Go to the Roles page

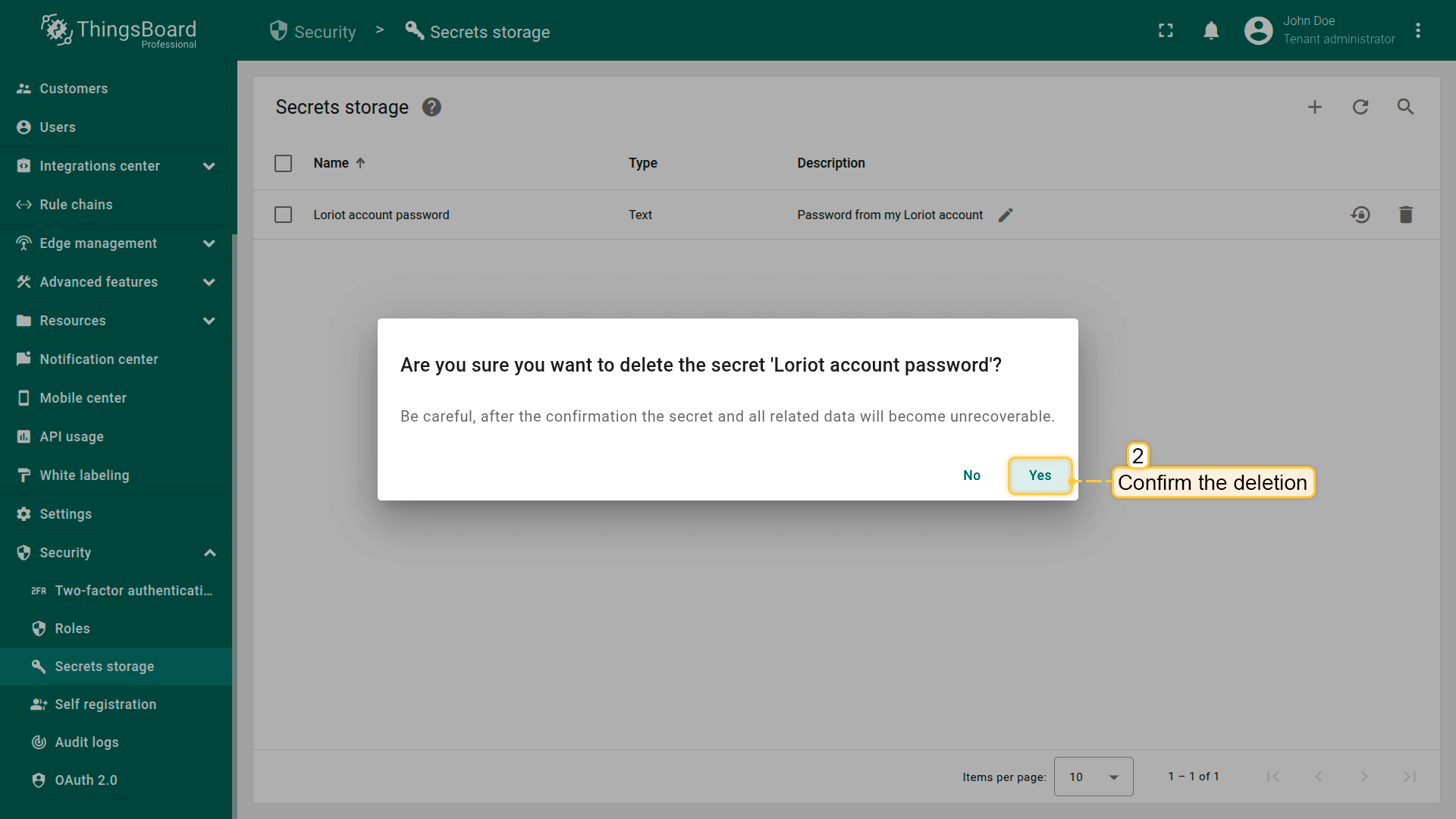coord(72,629)
